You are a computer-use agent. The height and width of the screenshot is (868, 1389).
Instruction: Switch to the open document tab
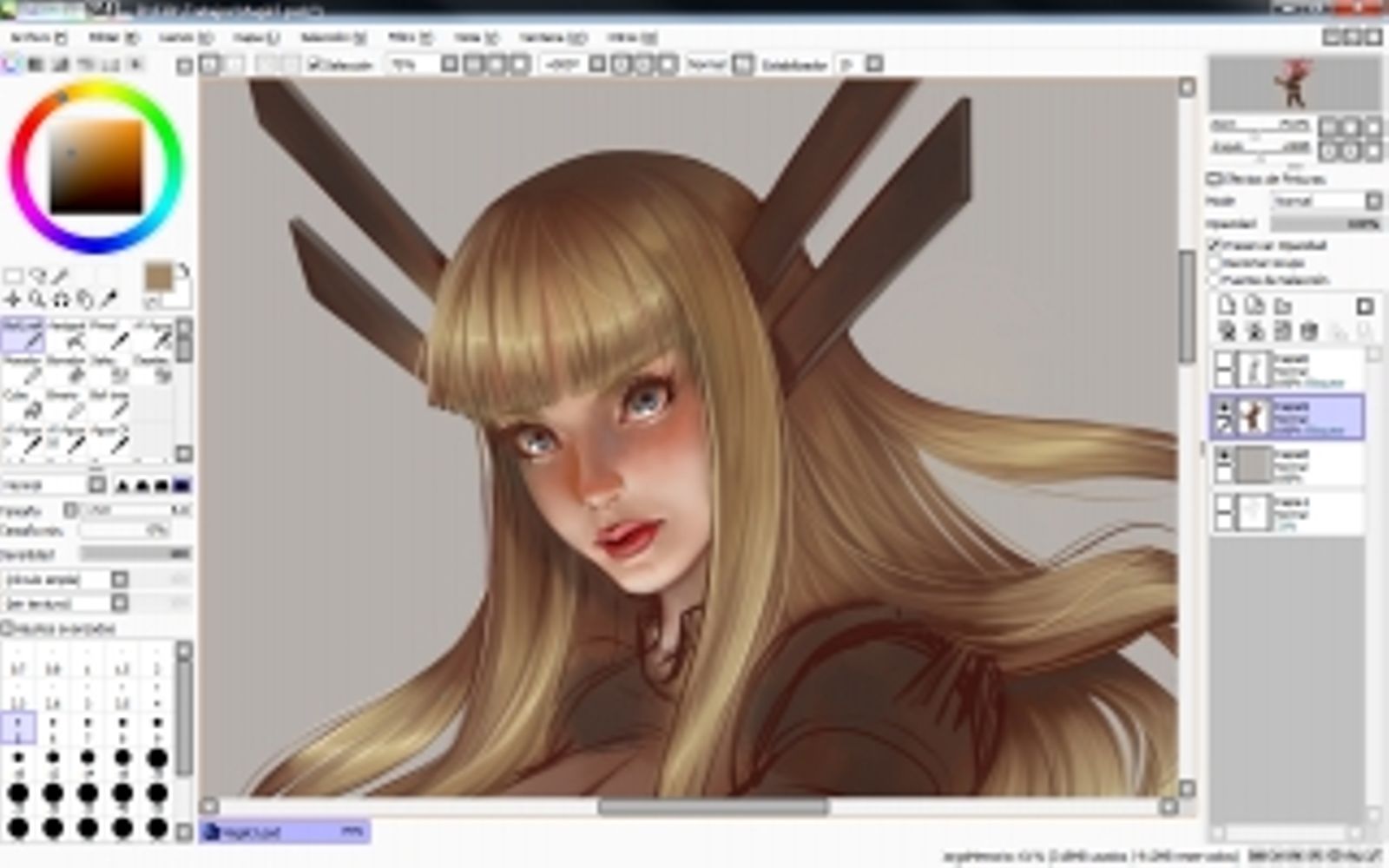[x=284, y=832]
